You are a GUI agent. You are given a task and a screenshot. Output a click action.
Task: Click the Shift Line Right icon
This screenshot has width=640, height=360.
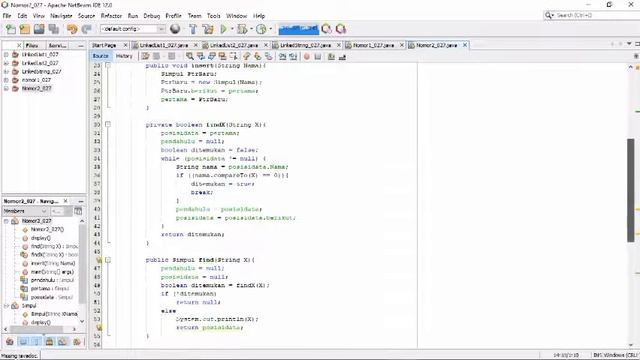pyautogui.click(x=293, y=56)
